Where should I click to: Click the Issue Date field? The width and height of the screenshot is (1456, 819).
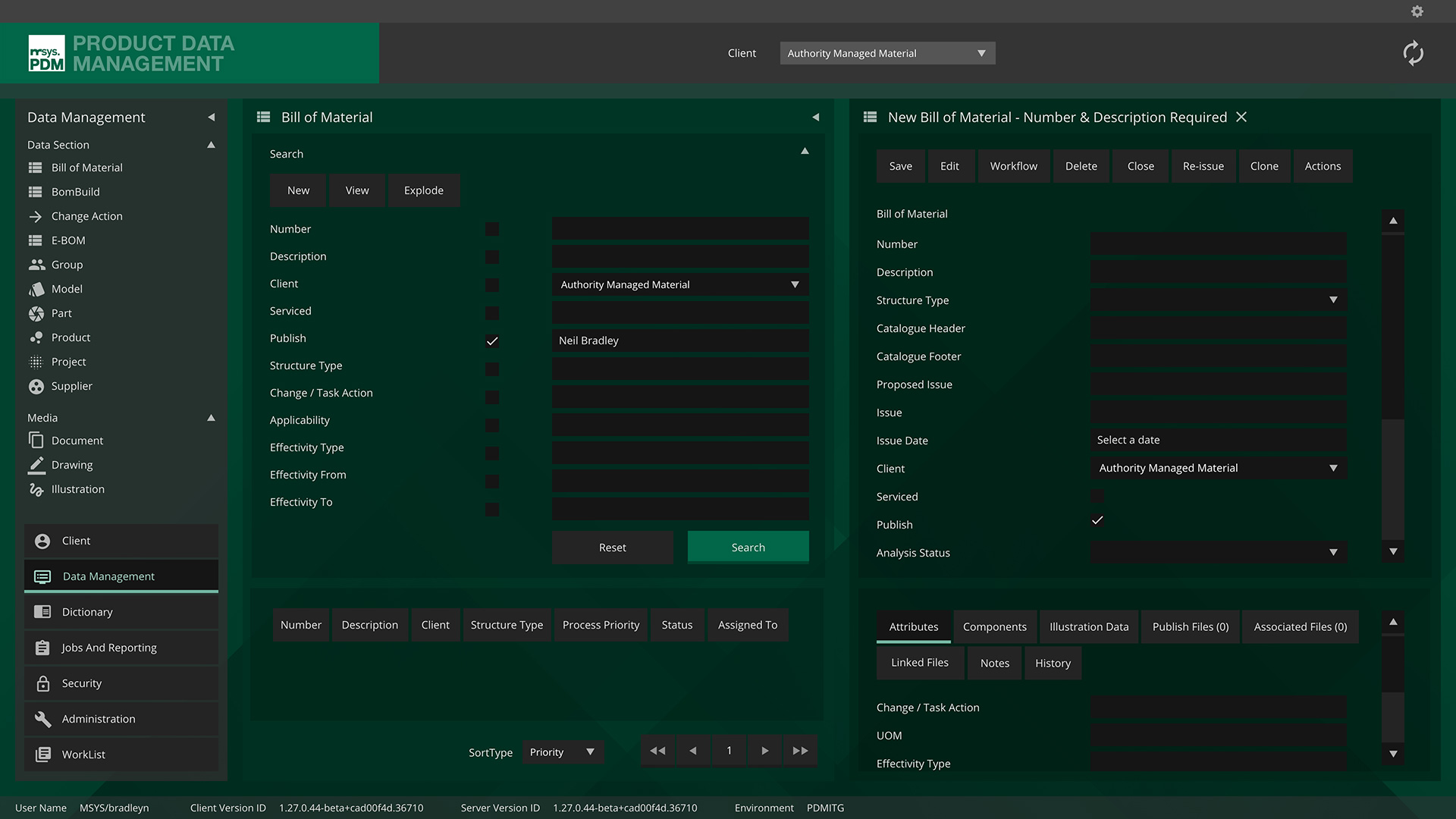(x=1219, y=440)
